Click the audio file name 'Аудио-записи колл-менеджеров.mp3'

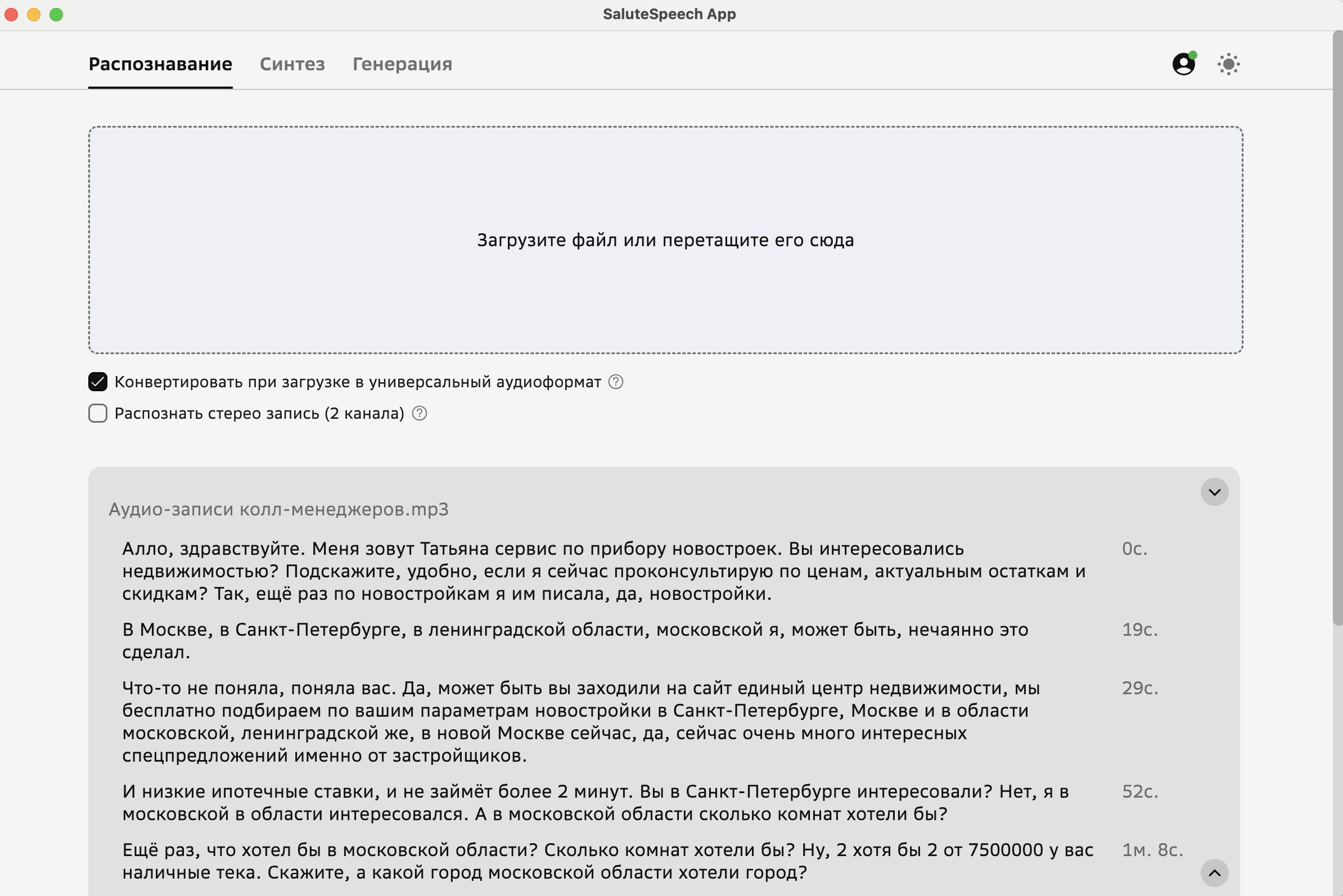278,509
